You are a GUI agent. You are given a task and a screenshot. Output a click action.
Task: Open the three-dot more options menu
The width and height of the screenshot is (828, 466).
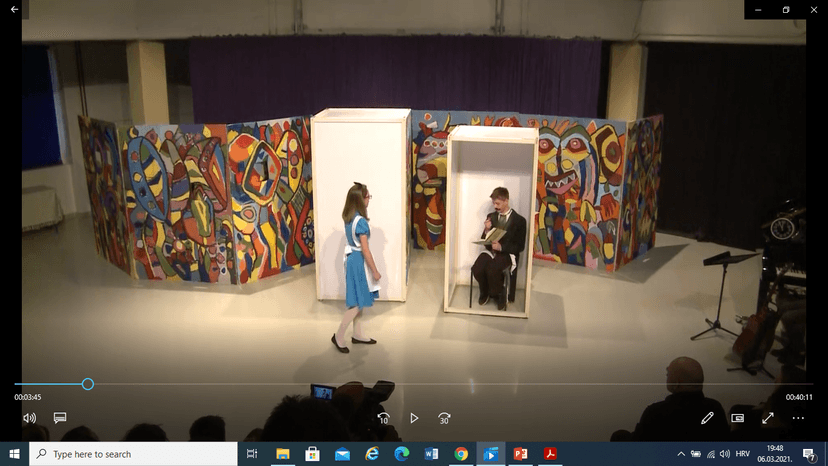pos(798,418)
